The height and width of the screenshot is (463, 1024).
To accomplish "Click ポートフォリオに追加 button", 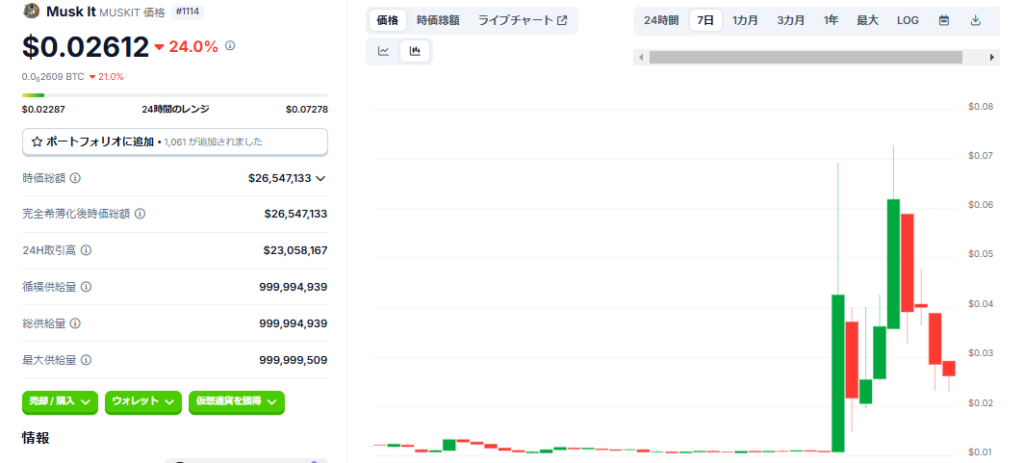I will [175, 142].
